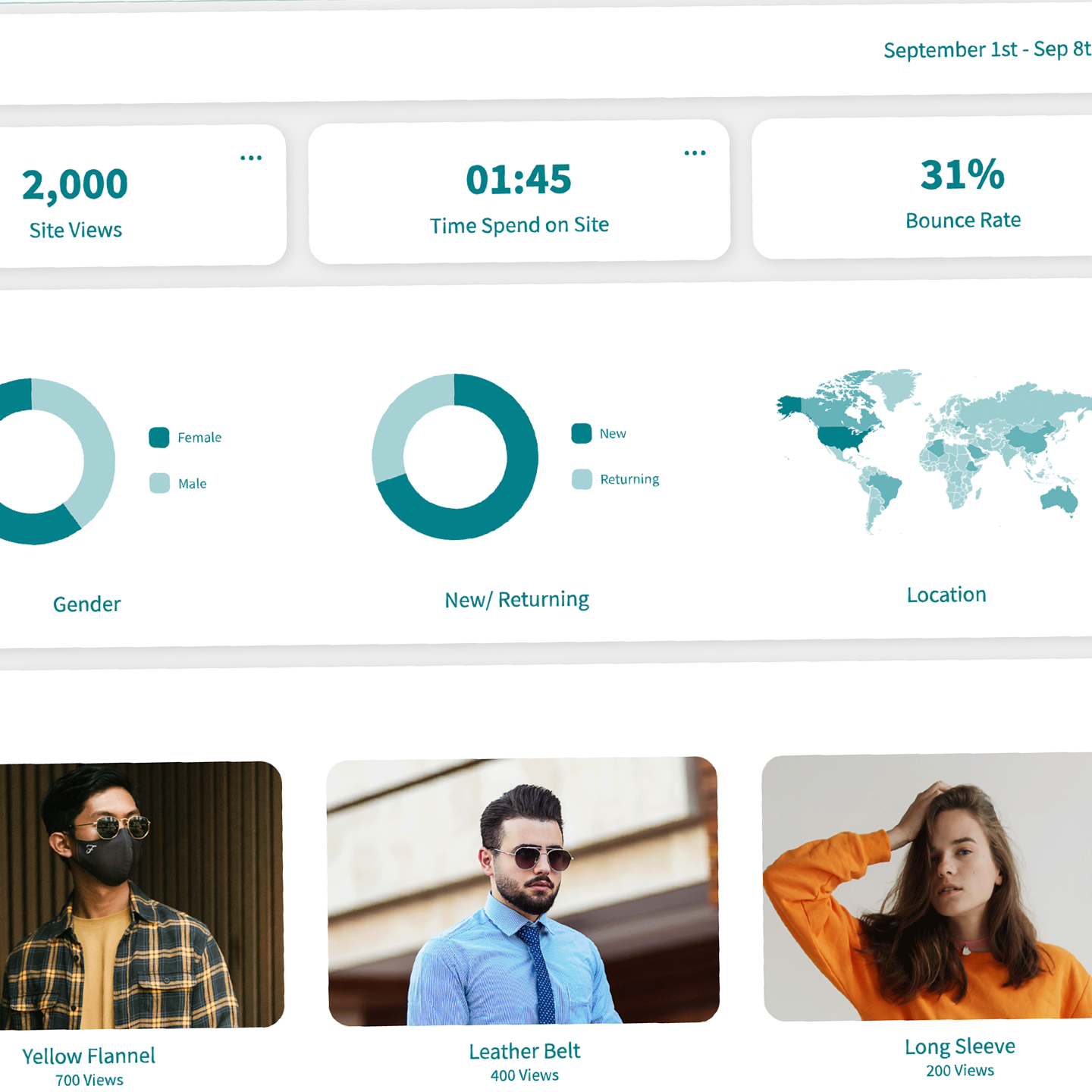
Task: Click the Male legend color swatch
Action: point(160,483)
